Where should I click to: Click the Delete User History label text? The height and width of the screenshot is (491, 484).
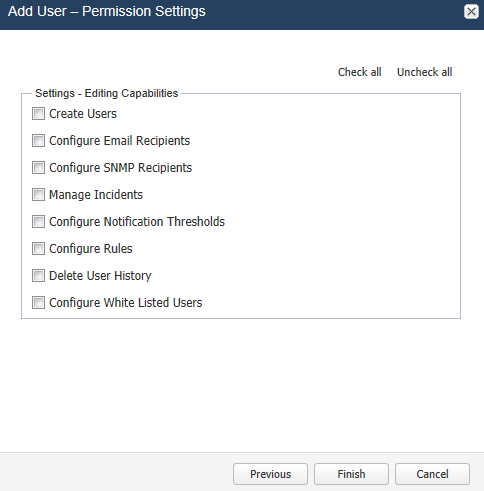tap(100, 276)
